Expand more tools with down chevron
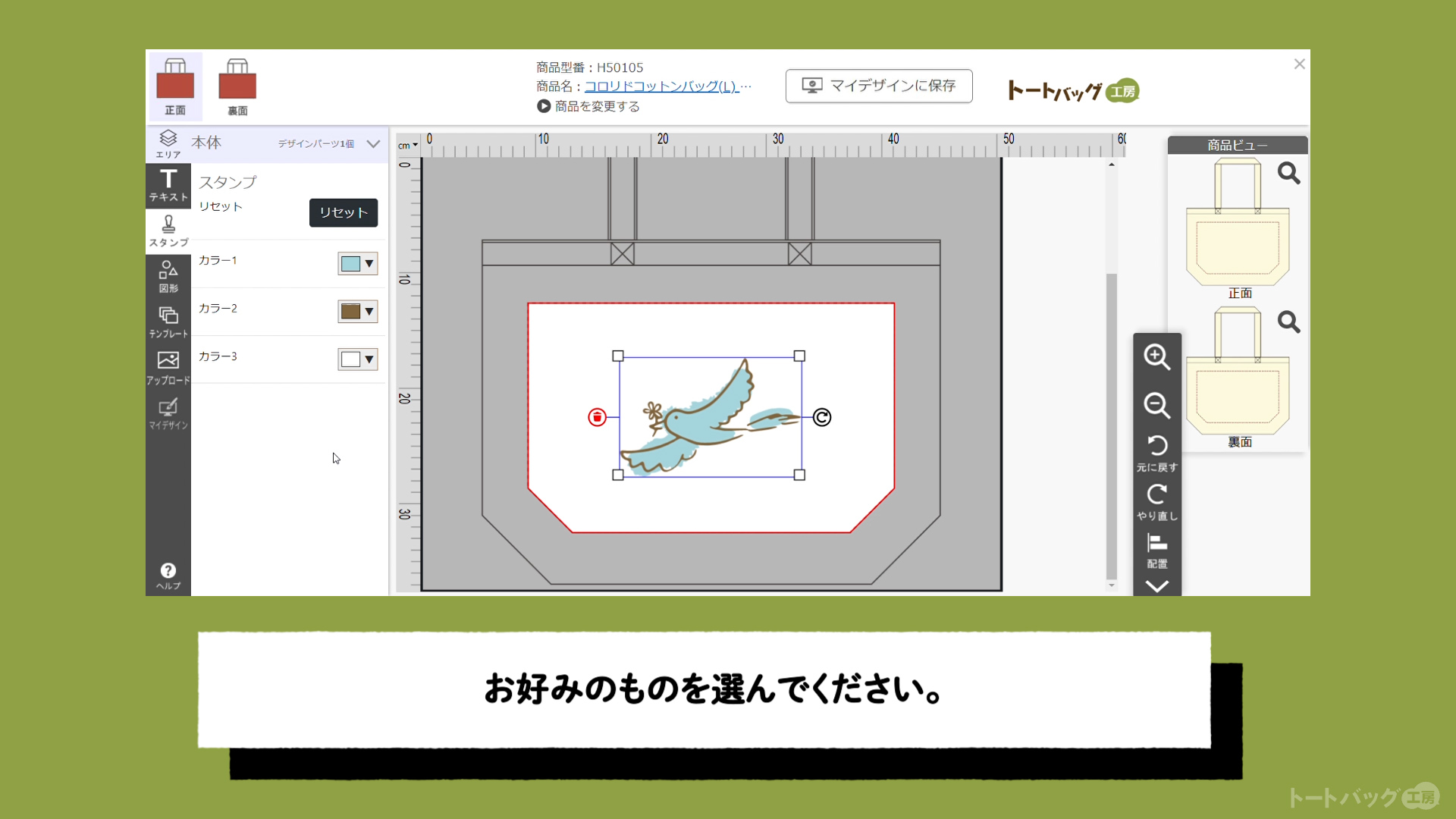The height and width of the screenshot is (819, 1456). (x=1157, y=586)
